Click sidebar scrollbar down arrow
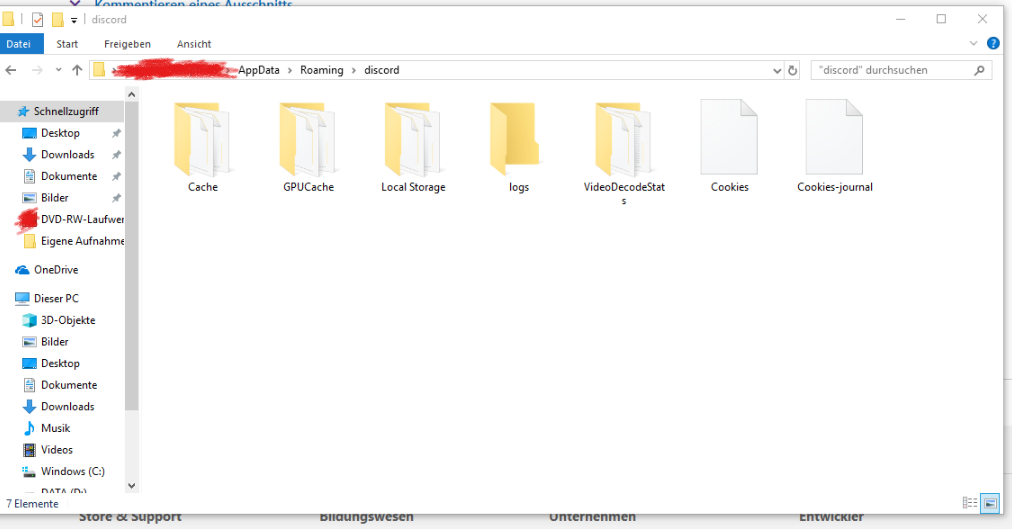 (132, 486)
